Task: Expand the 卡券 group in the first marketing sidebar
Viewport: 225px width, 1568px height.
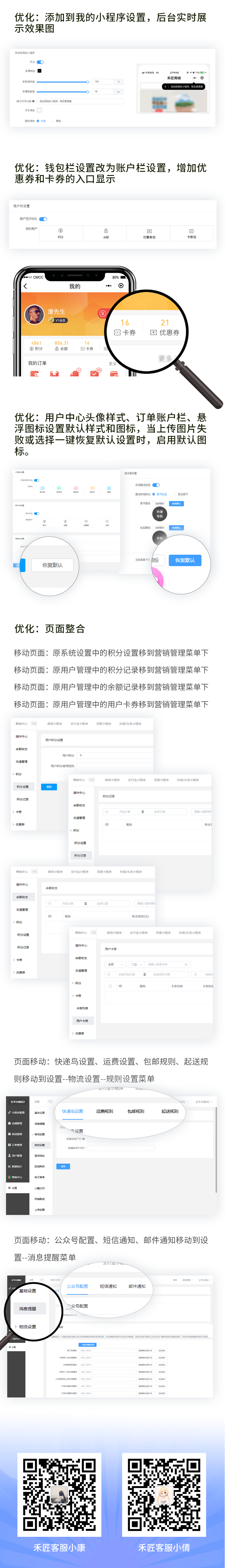Action: (18, 811)
